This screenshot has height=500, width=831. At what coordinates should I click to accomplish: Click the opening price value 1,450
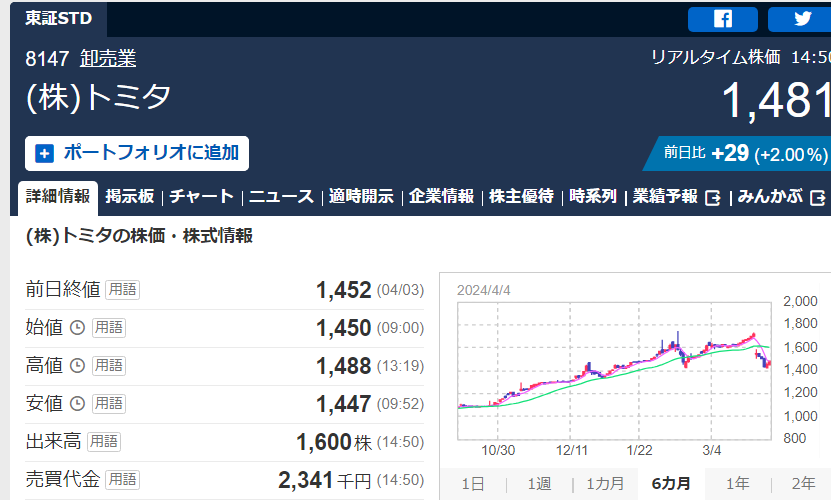[343, 328]
